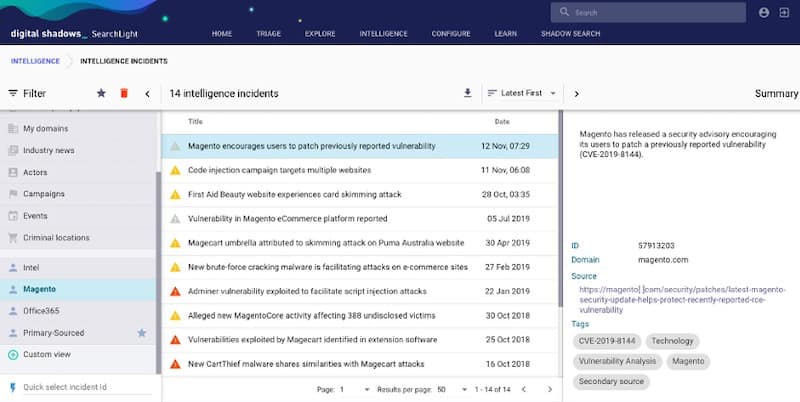The image size is (800, 402).
Task: Click the top Search input field
Action: pos(648,12)
